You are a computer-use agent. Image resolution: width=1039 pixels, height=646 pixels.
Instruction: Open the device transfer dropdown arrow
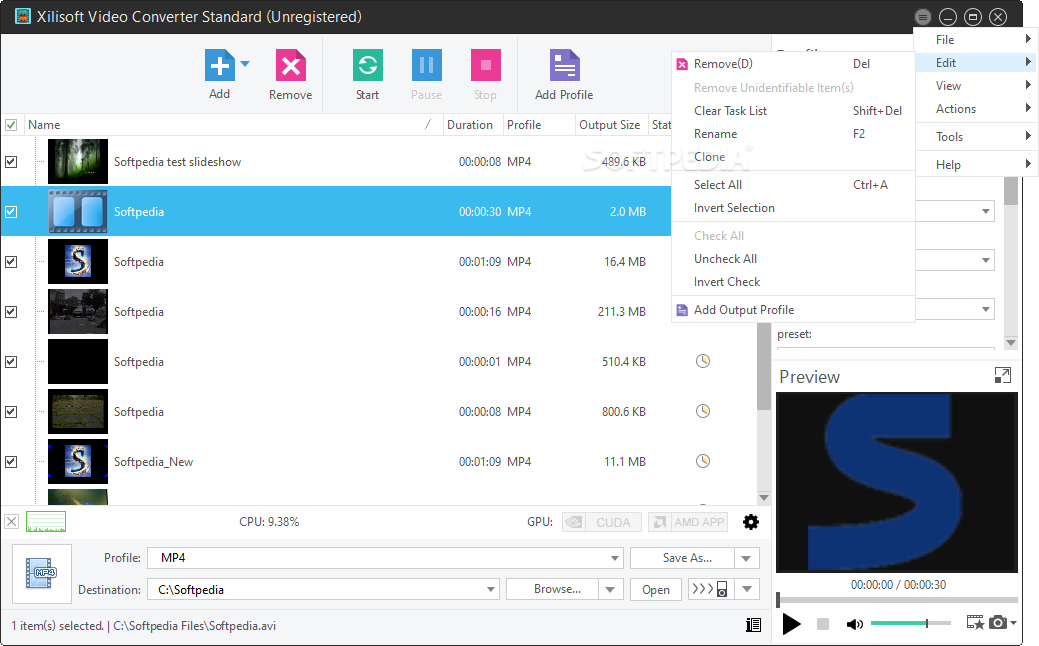[x=747, y=589]
